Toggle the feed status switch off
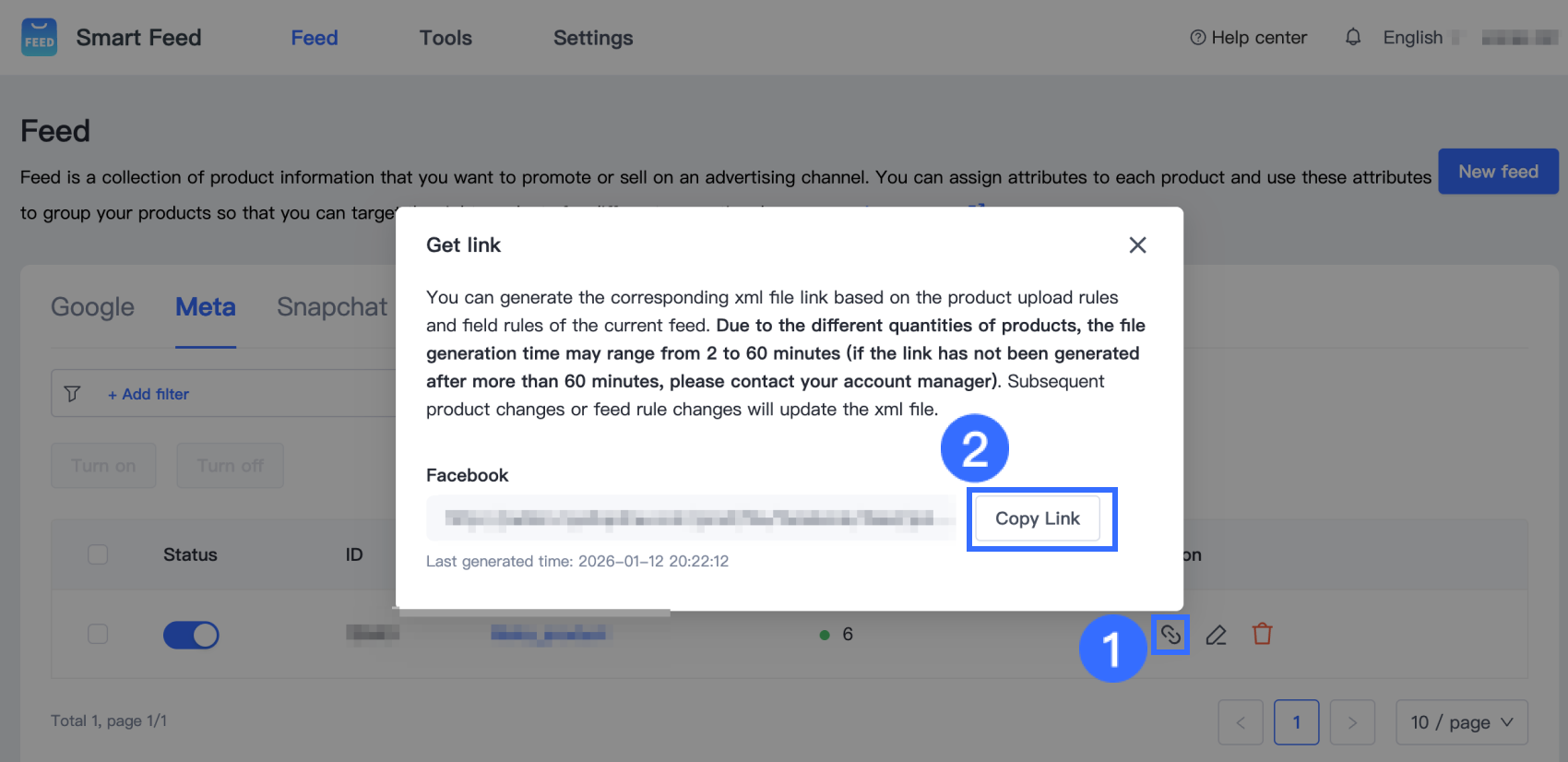Screen dimensions: 1568x762 [x=191, y=635]
